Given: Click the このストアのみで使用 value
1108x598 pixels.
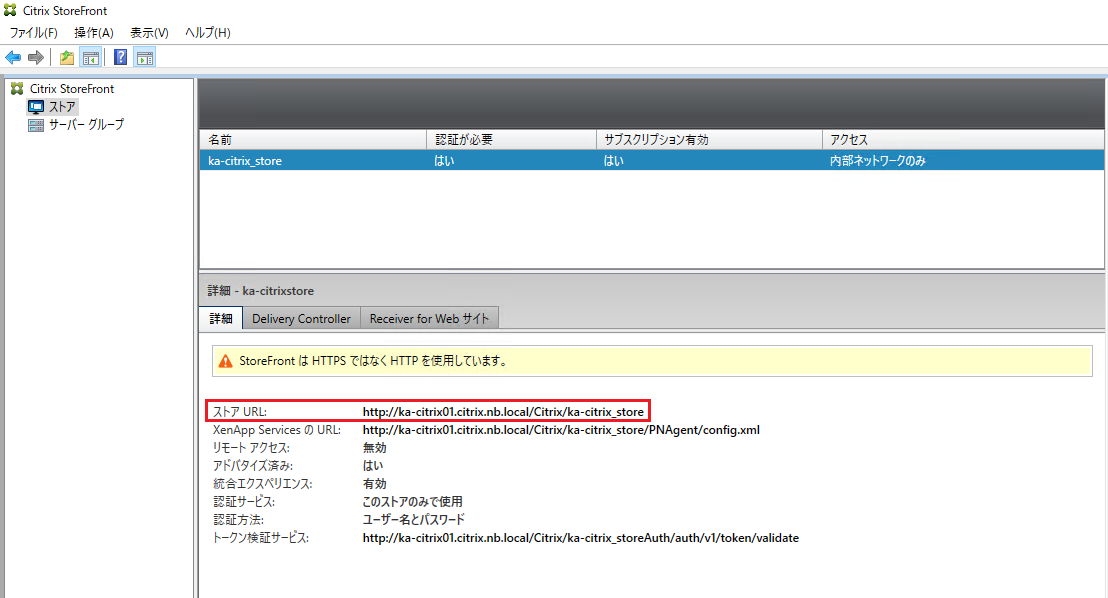Looking at the screenshot, I should coord(413,502).
